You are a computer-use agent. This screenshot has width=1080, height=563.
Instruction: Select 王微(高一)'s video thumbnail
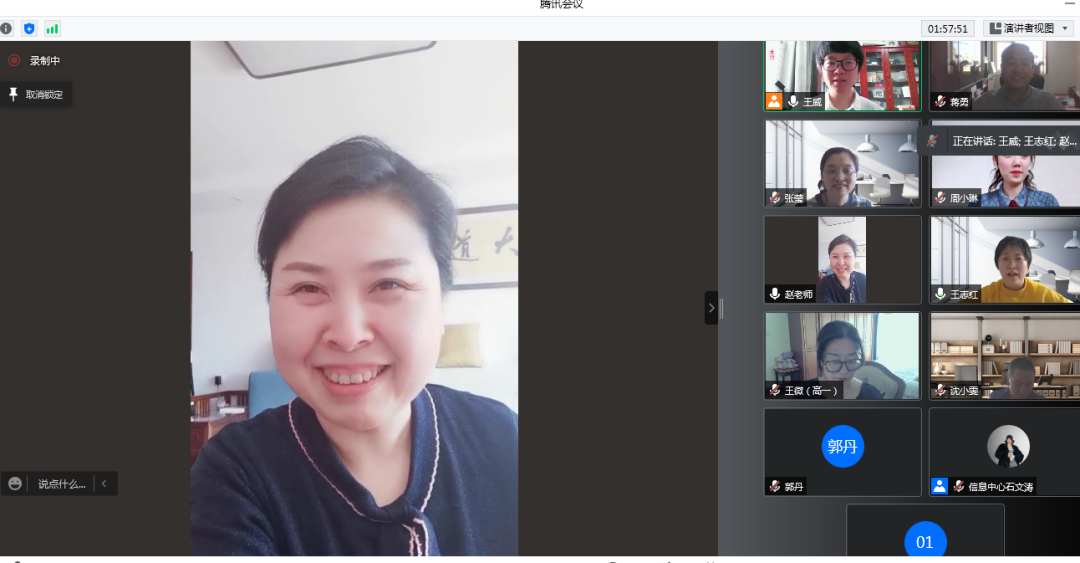pos(843,356)
